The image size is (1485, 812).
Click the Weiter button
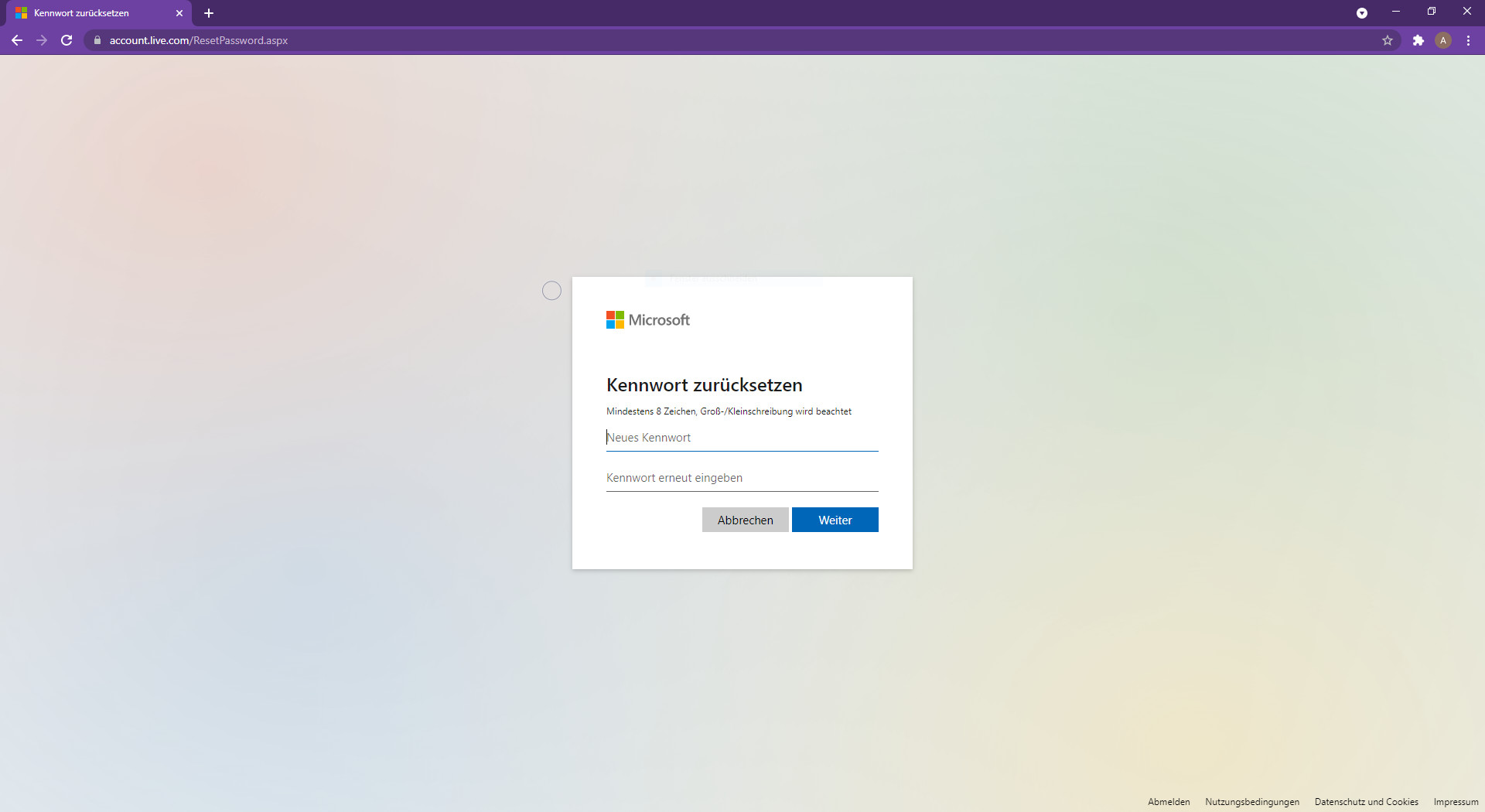pyautogui.click(x=835, y=520)
